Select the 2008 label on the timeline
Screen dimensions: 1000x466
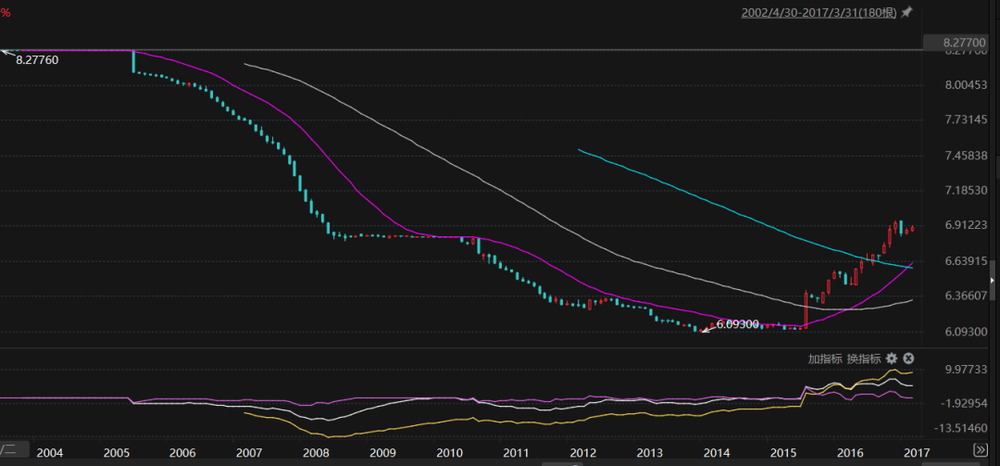pos(315,453)
